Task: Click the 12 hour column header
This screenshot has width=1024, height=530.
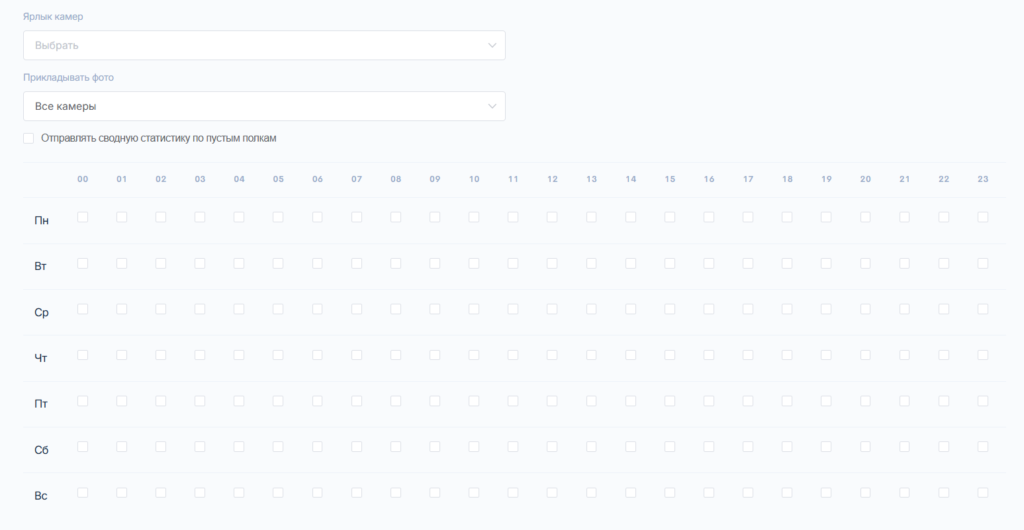Action: [x=552, y=179]
